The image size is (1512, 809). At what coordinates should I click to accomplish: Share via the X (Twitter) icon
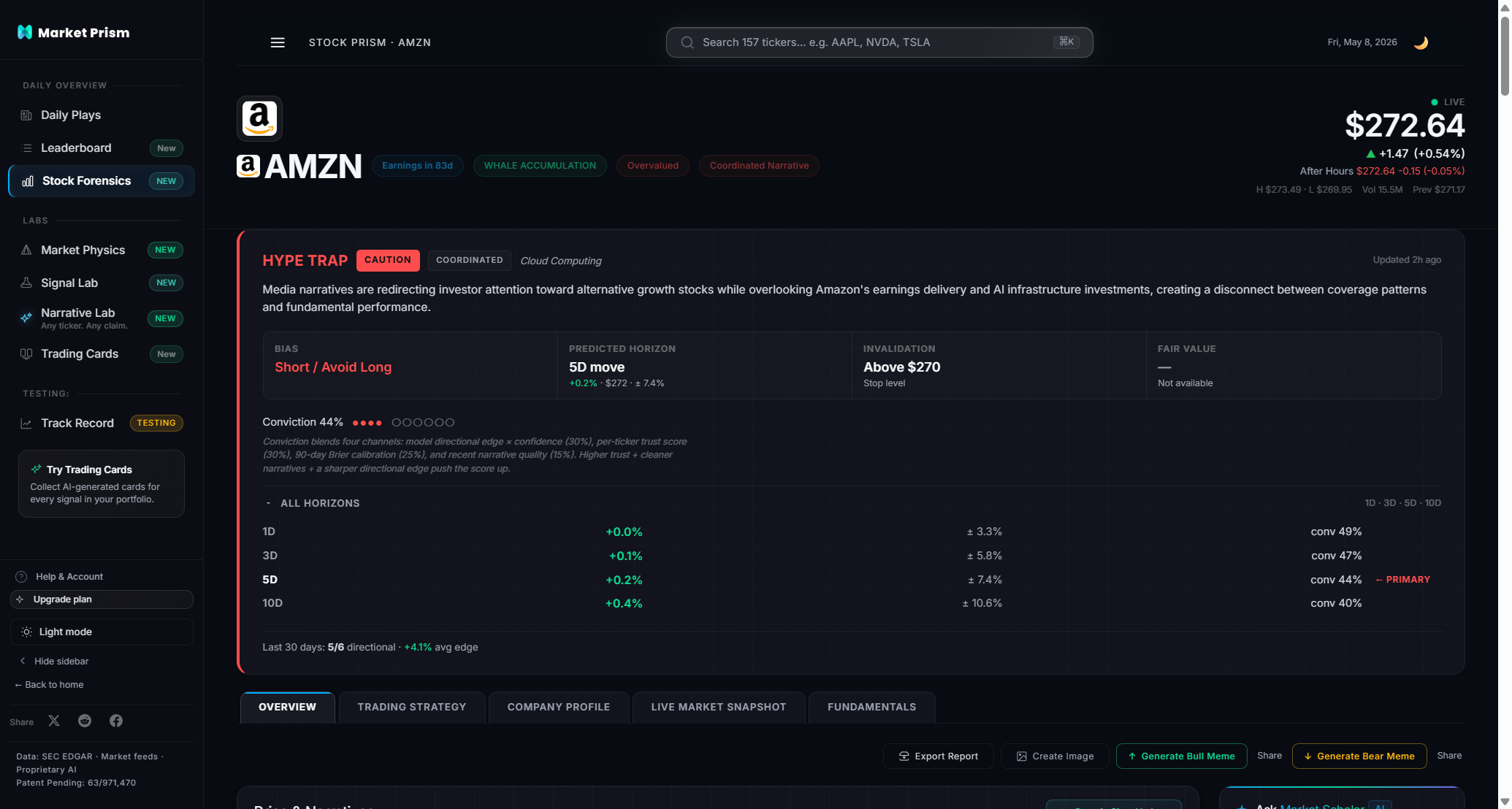pyautogui.click(x=54, y=721)
